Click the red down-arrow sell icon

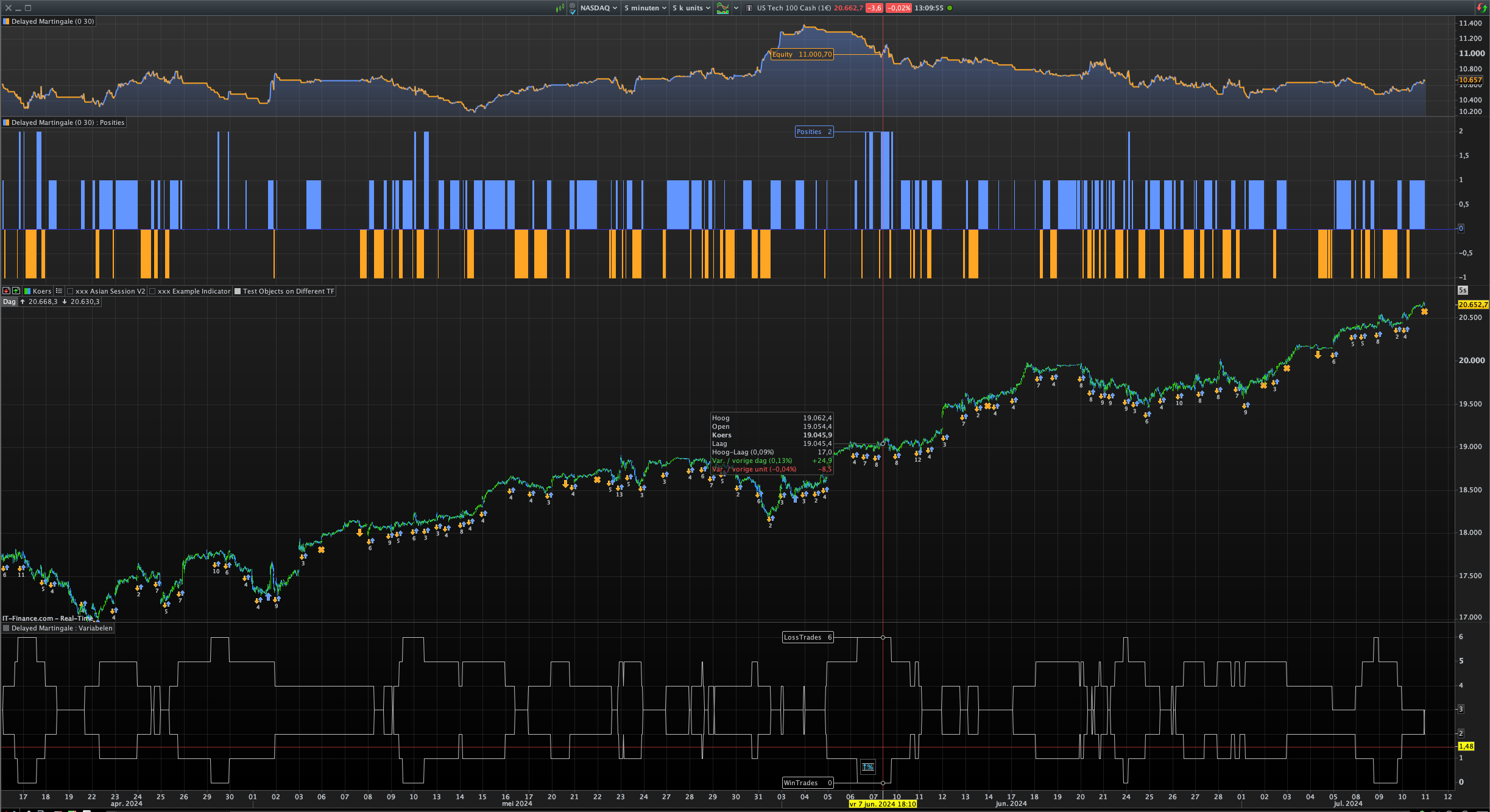point(7,291)
